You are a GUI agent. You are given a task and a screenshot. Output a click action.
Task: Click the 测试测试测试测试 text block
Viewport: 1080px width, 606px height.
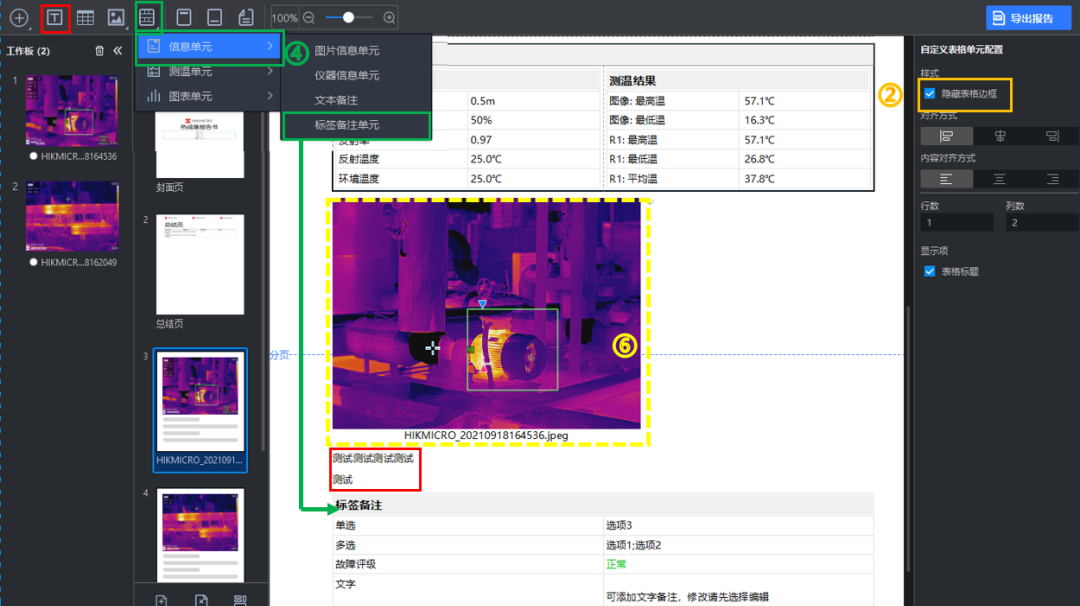373,459
